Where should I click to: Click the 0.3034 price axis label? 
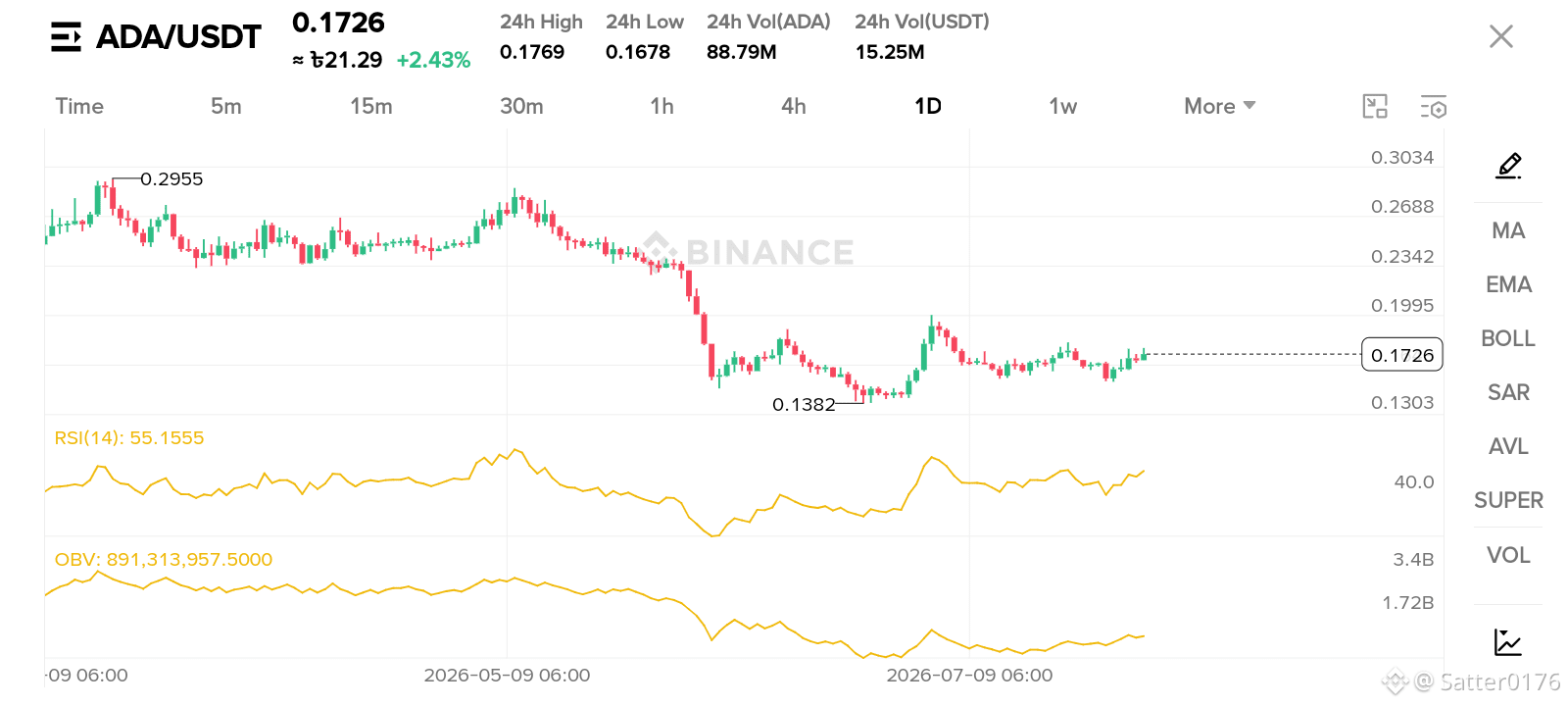pyautogui.click(x=1402, y=158)
